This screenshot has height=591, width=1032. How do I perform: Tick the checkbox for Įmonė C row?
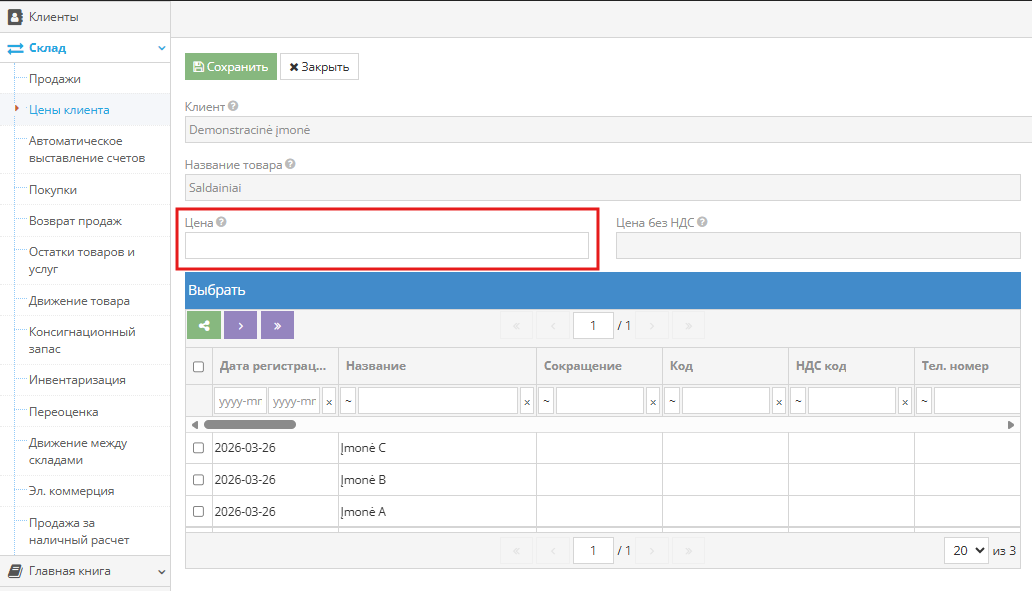[x=198, y=448]
